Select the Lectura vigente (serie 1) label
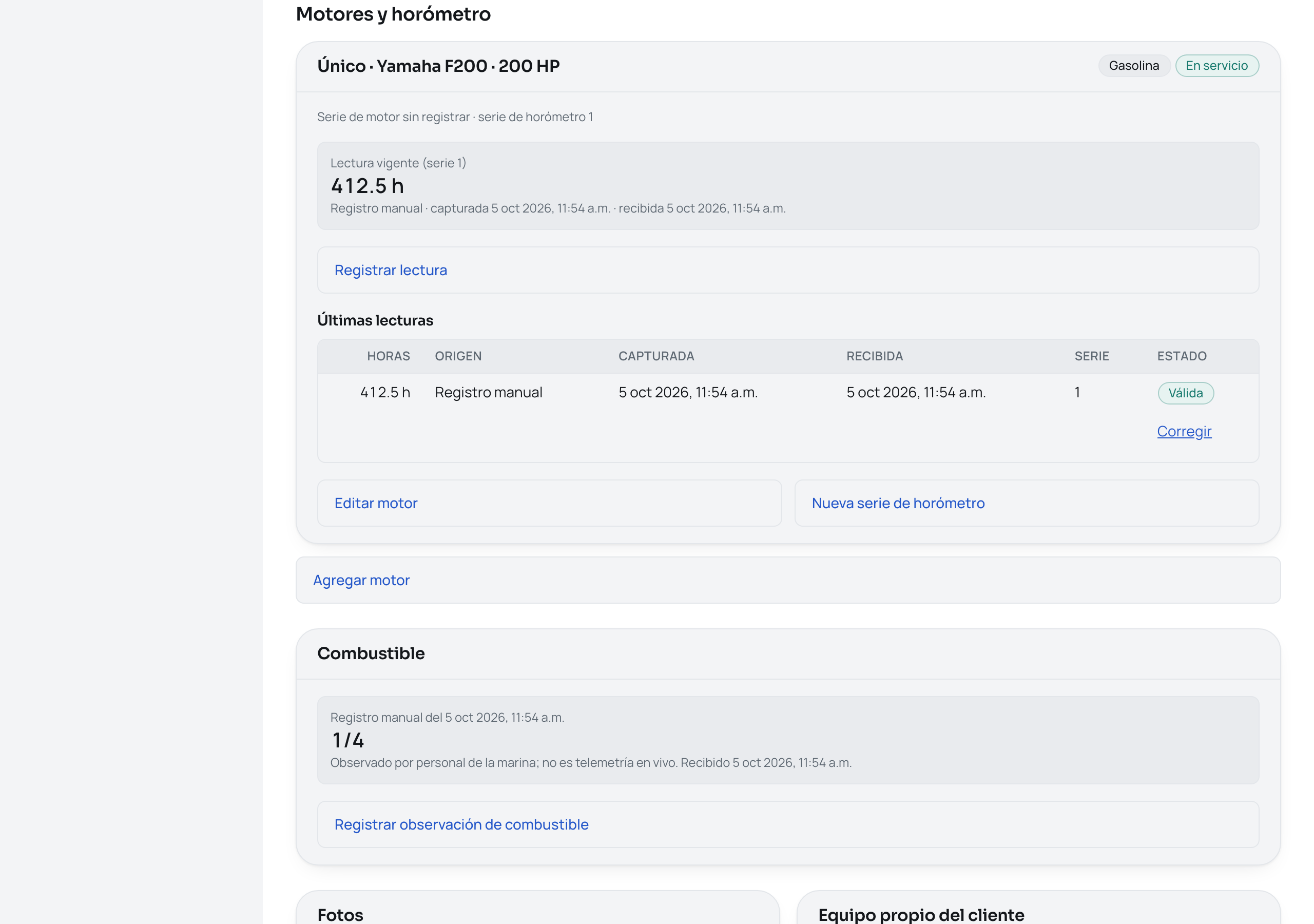This screenshot has height=924, width=1314. [398, 163]
